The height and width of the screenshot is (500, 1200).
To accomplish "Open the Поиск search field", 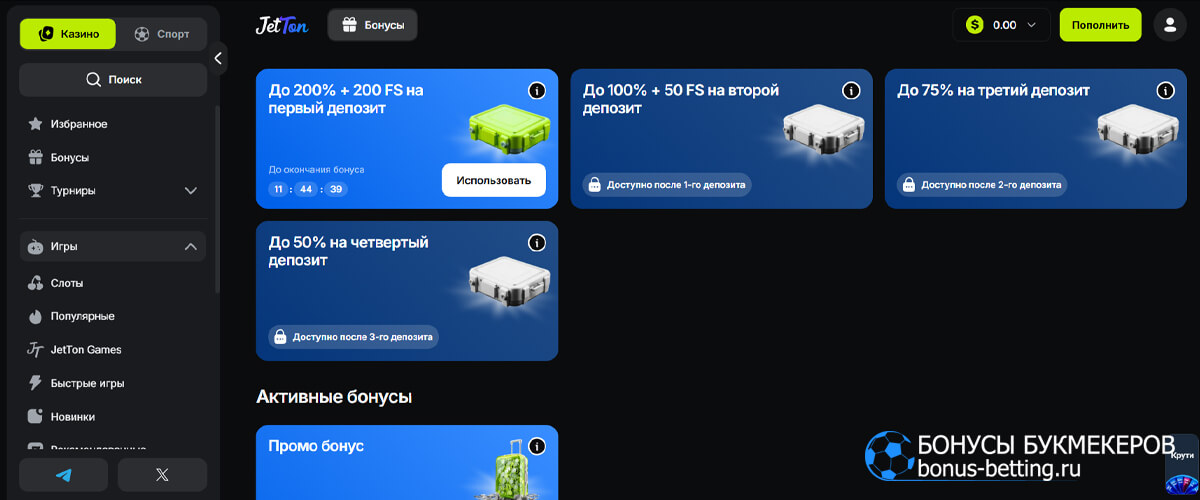I will coord(113,79).
